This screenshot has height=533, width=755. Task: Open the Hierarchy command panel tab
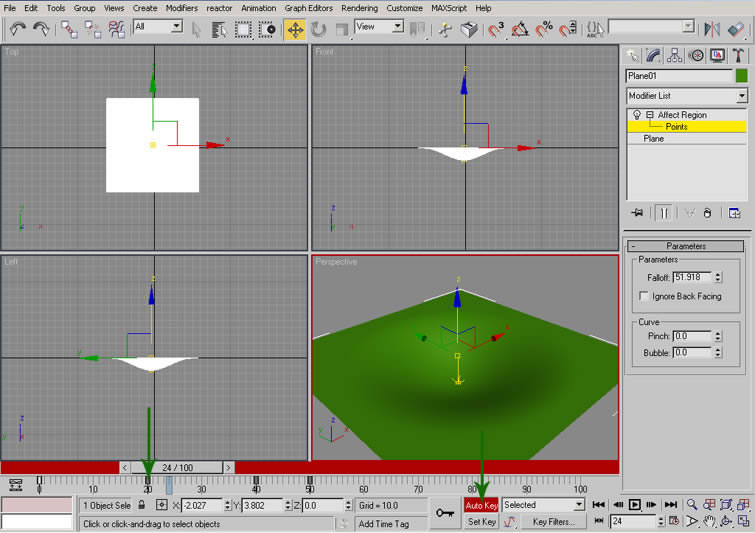[675, 55]
